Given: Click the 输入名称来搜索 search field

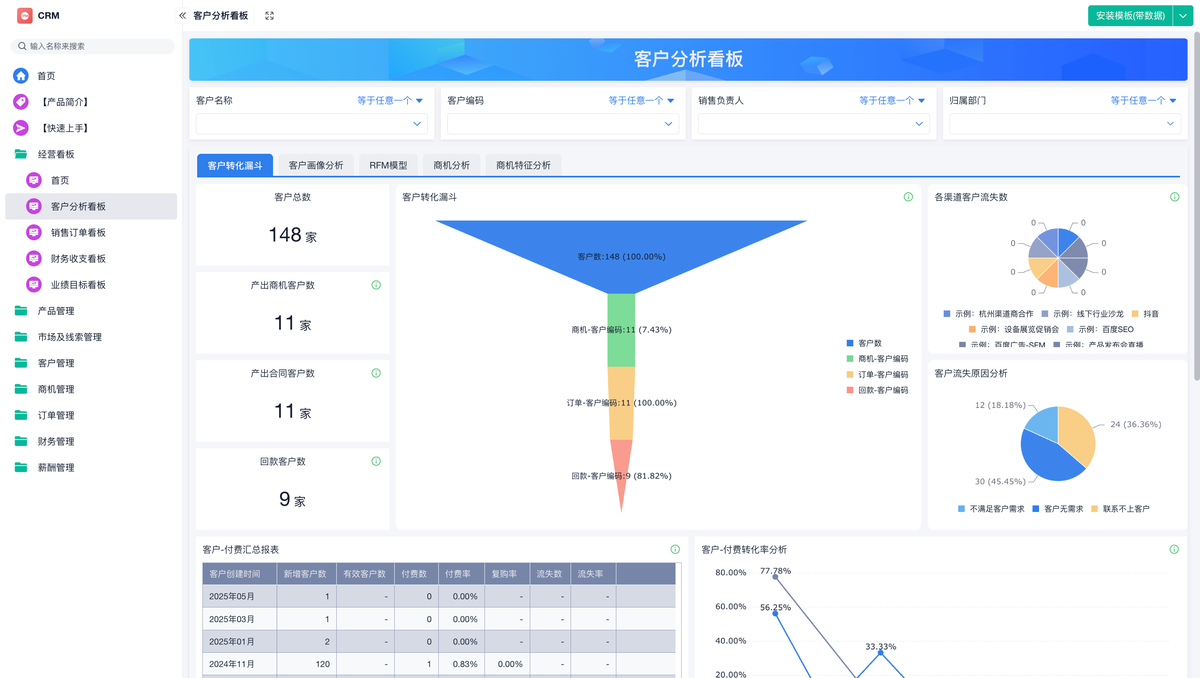Looking at the screenshot, I should click(x=92, y=46).
